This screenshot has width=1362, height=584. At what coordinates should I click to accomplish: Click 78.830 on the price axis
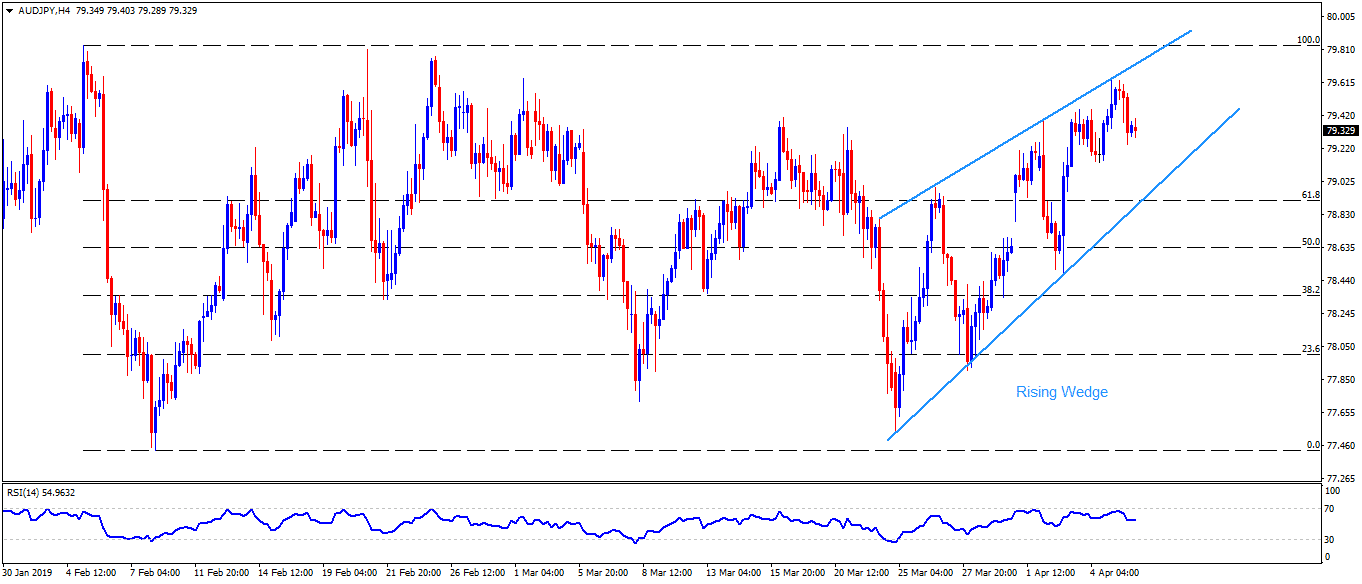point(1341,214)
